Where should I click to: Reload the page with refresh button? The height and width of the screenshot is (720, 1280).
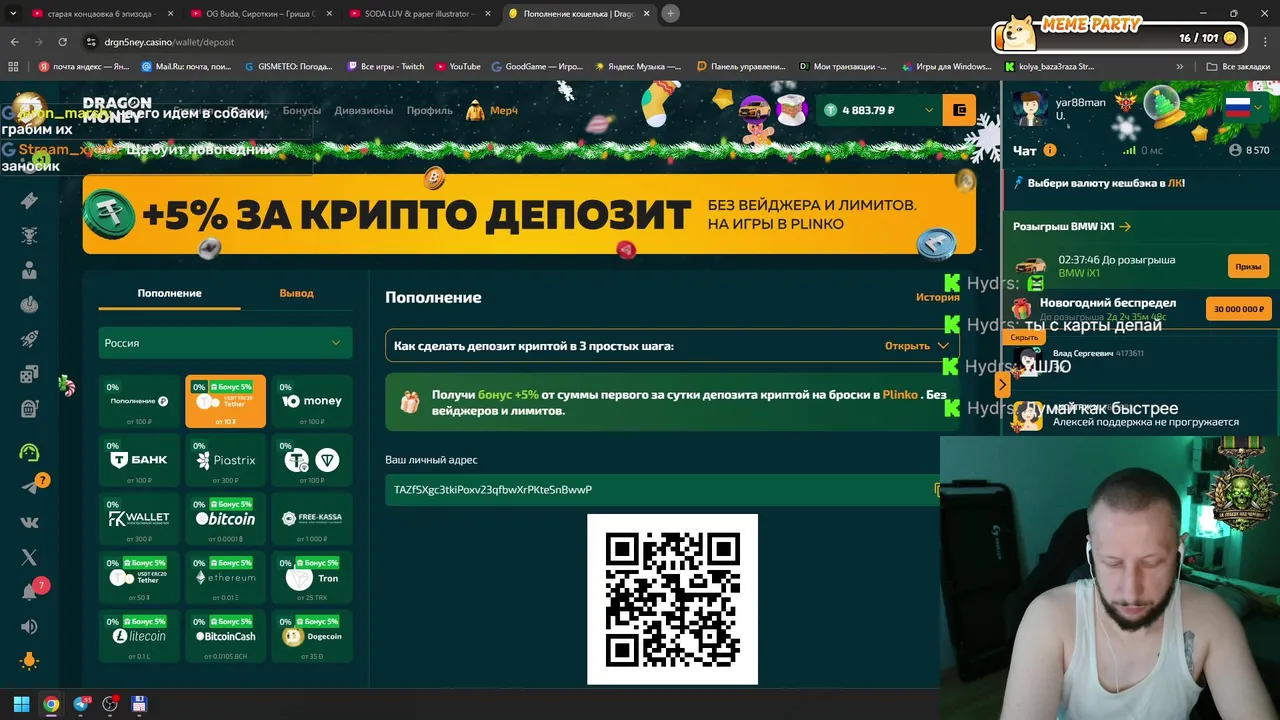62,42
